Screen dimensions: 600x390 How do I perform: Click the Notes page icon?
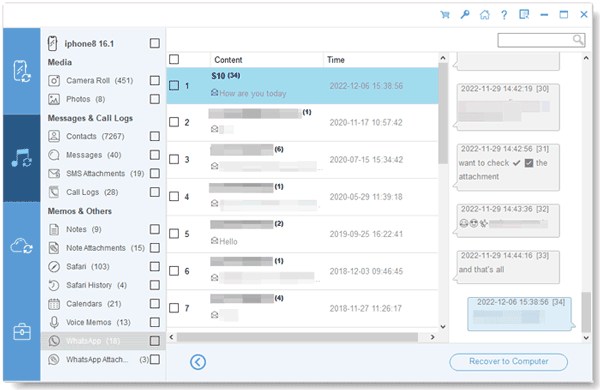pyautogui.click(x=54, y=230)
